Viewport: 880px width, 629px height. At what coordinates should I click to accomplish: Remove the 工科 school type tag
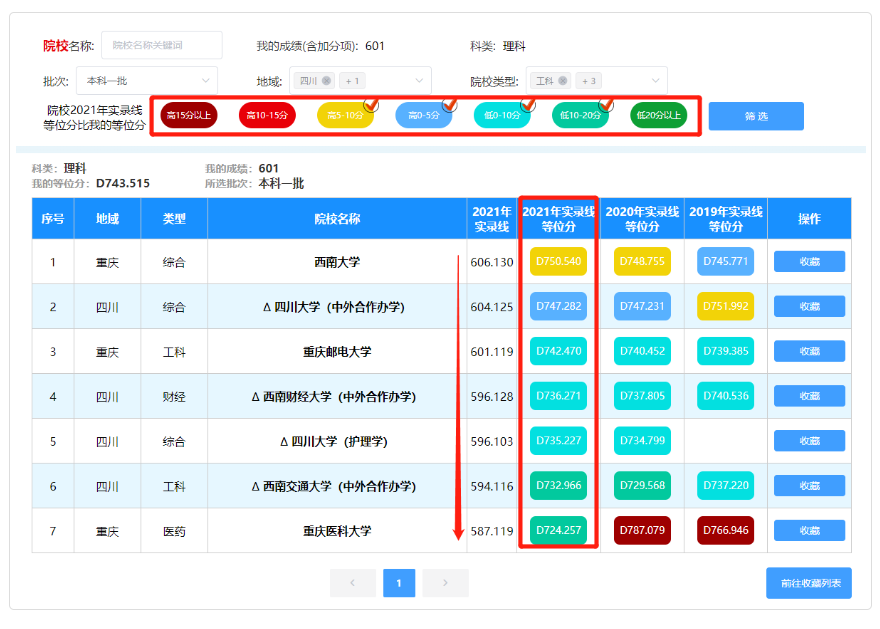(x=562, y=81)
